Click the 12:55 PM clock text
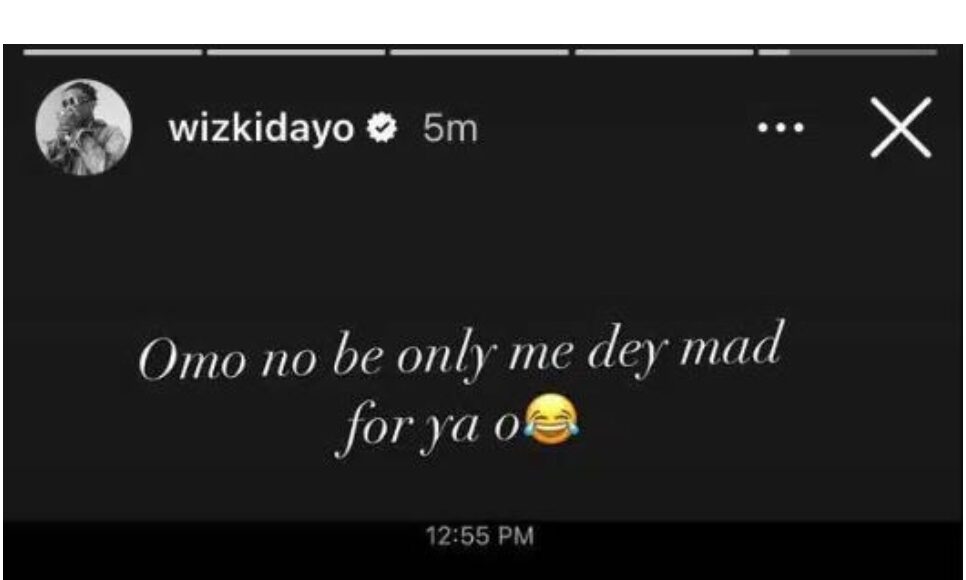 [x=480, y=536]
